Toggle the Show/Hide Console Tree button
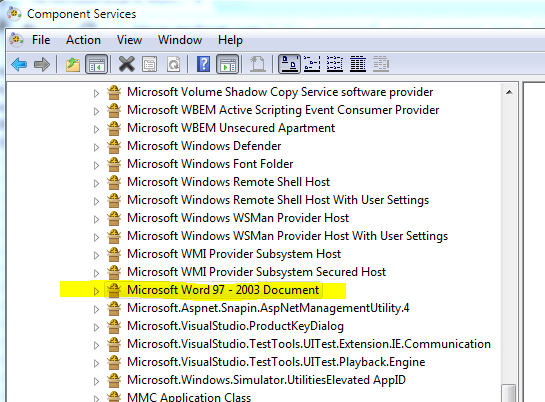This screenshot has width=545, height=402. [97, 64]
